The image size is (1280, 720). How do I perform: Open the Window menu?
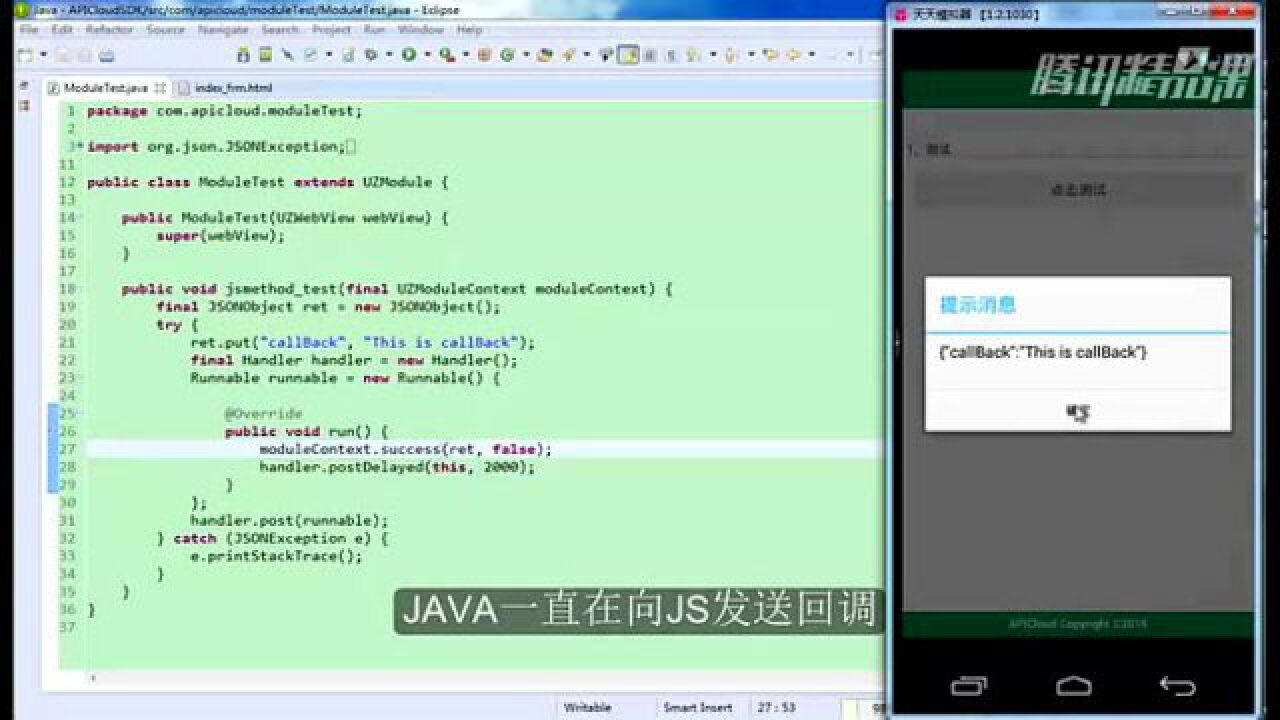tap(421, 30)
